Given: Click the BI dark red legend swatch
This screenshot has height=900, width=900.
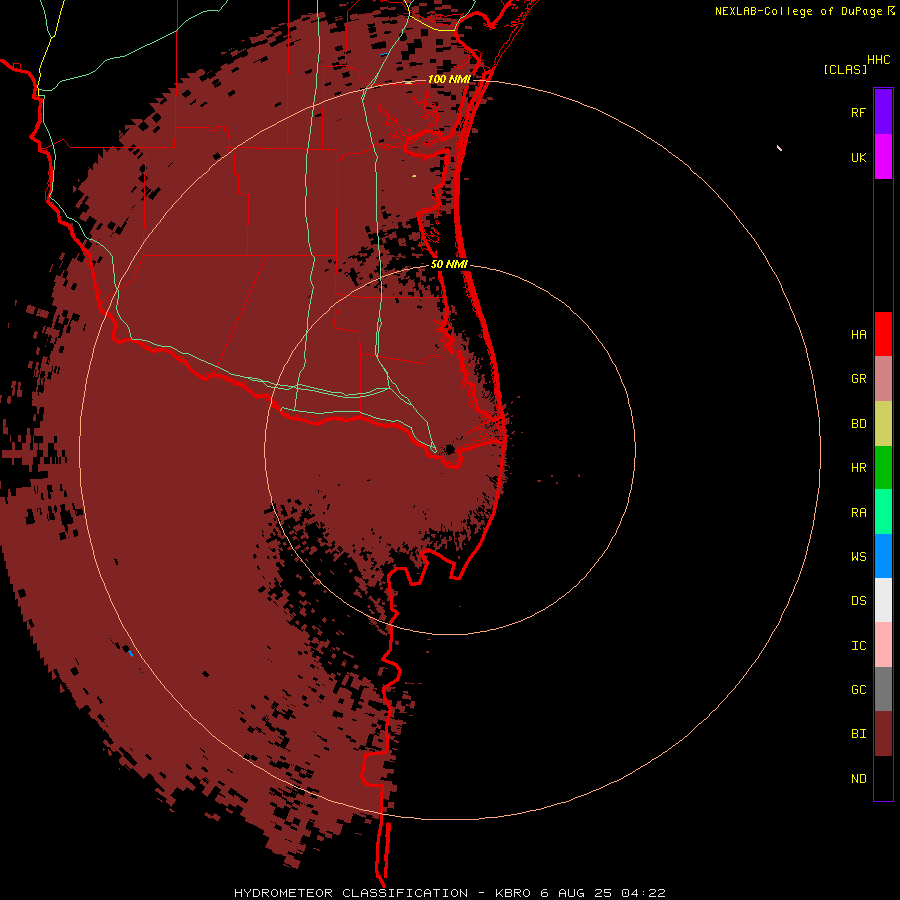Looking at the screenshot, I should click(883, 734).
